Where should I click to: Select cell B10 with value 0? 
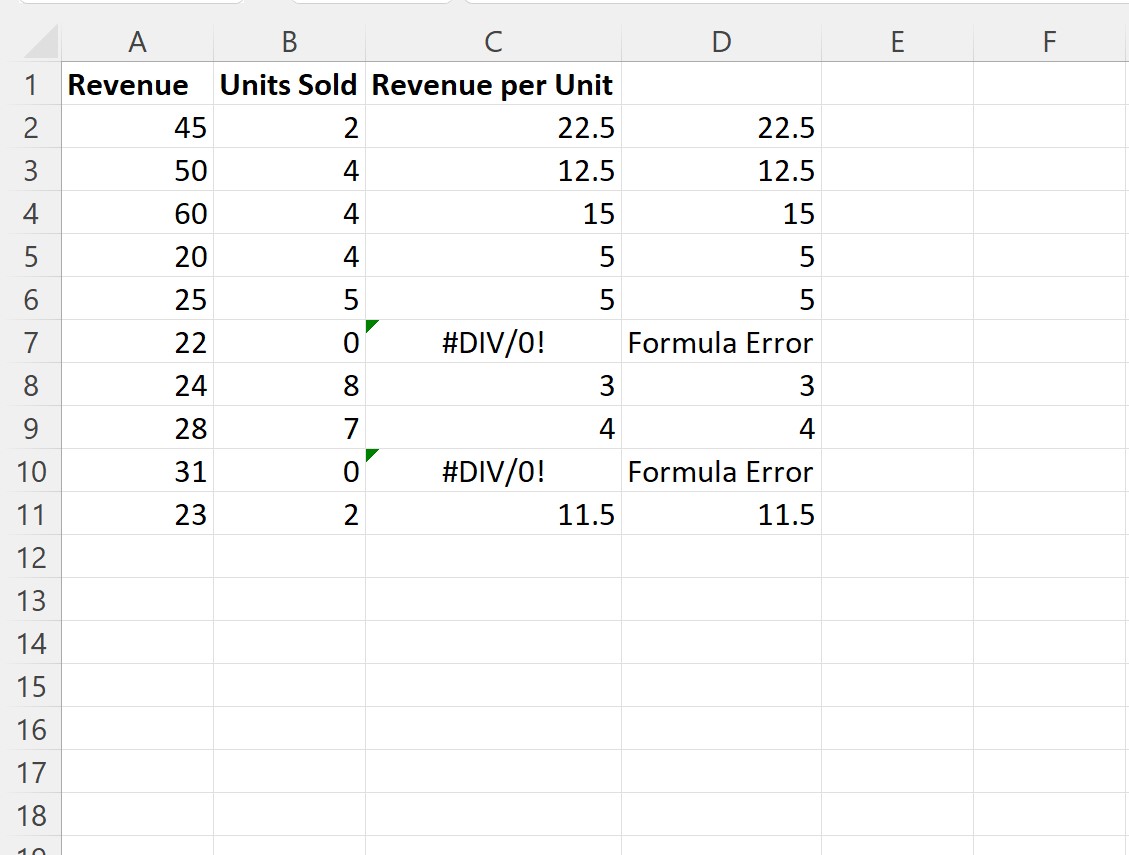(289, 471)
